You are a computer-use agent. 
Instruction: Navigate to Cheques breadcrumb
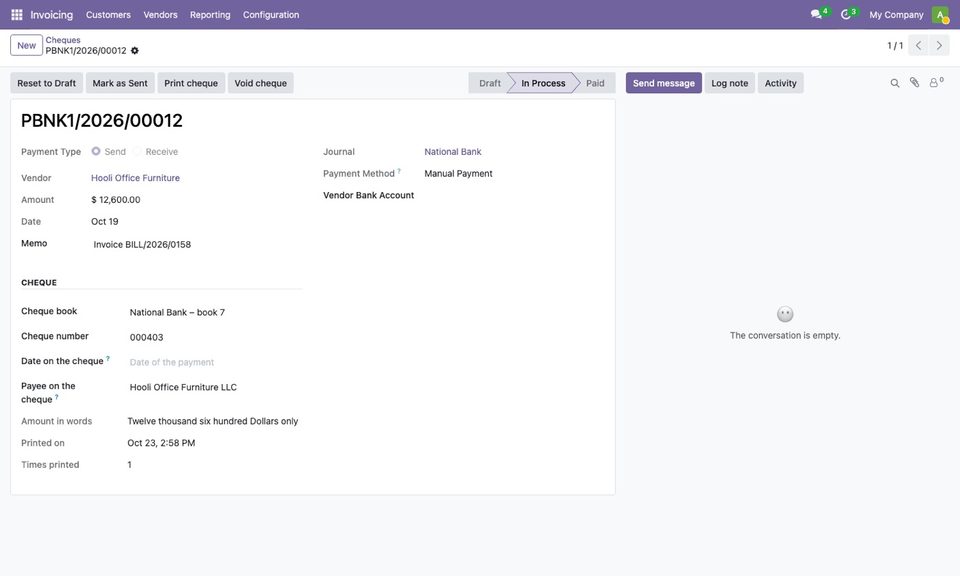point(63,40)
